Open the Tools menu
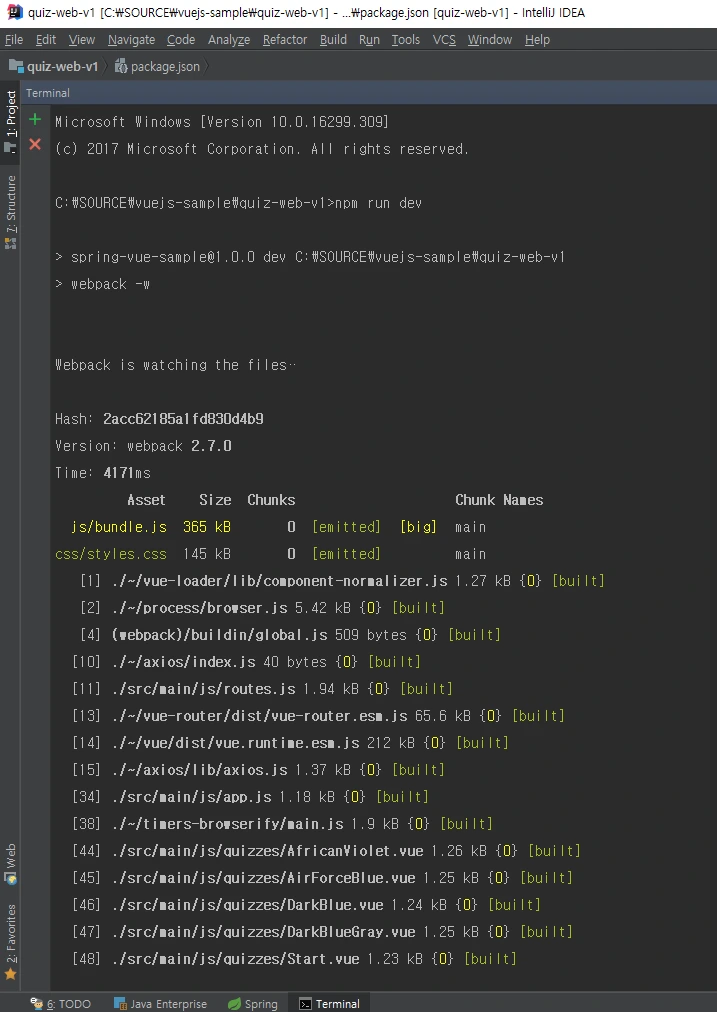This screenshot has height=1012, width=717. coord(405,40)
